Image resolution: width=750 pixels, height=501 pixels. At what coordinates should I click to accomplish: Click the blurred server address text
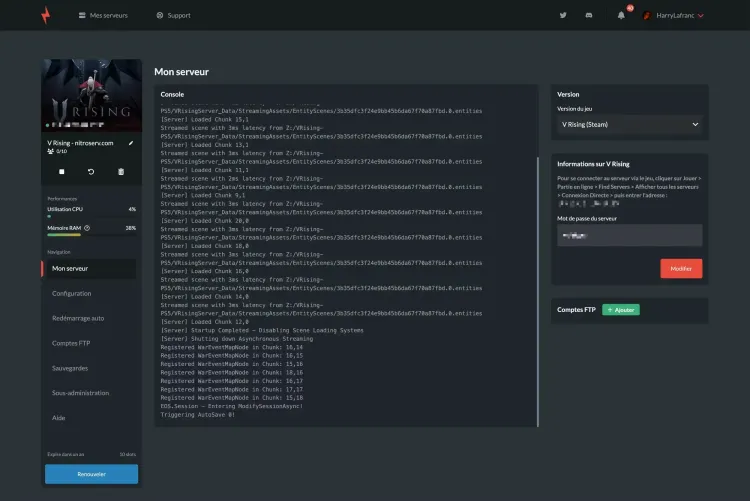(x=589, y=203)
